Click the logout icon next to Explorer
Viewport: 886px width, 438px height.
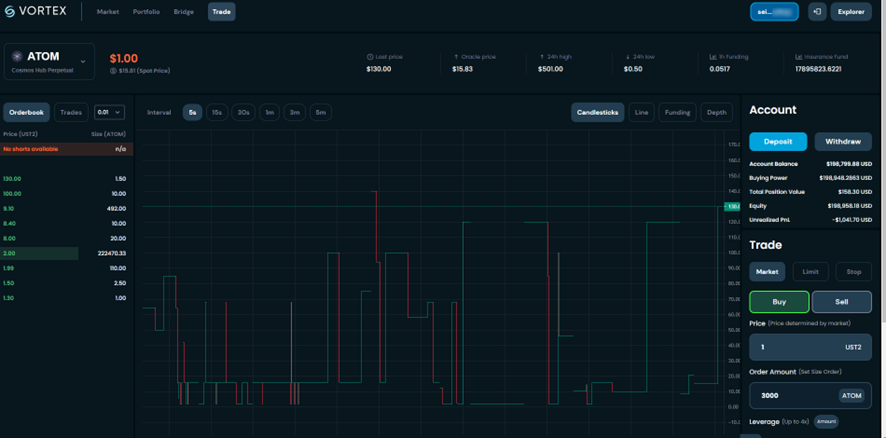point(817,11)
